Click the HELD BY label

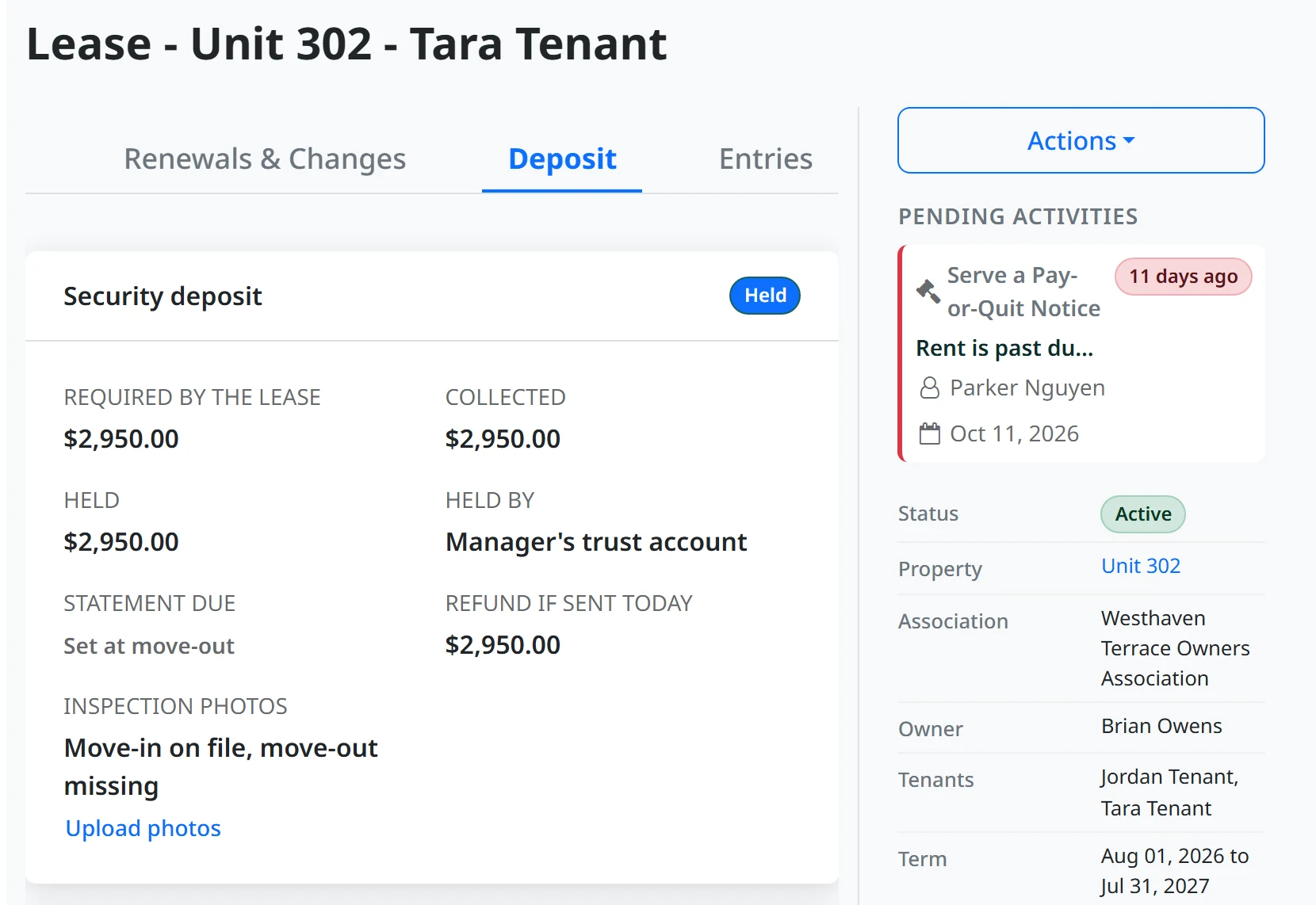tap(490, 500)
